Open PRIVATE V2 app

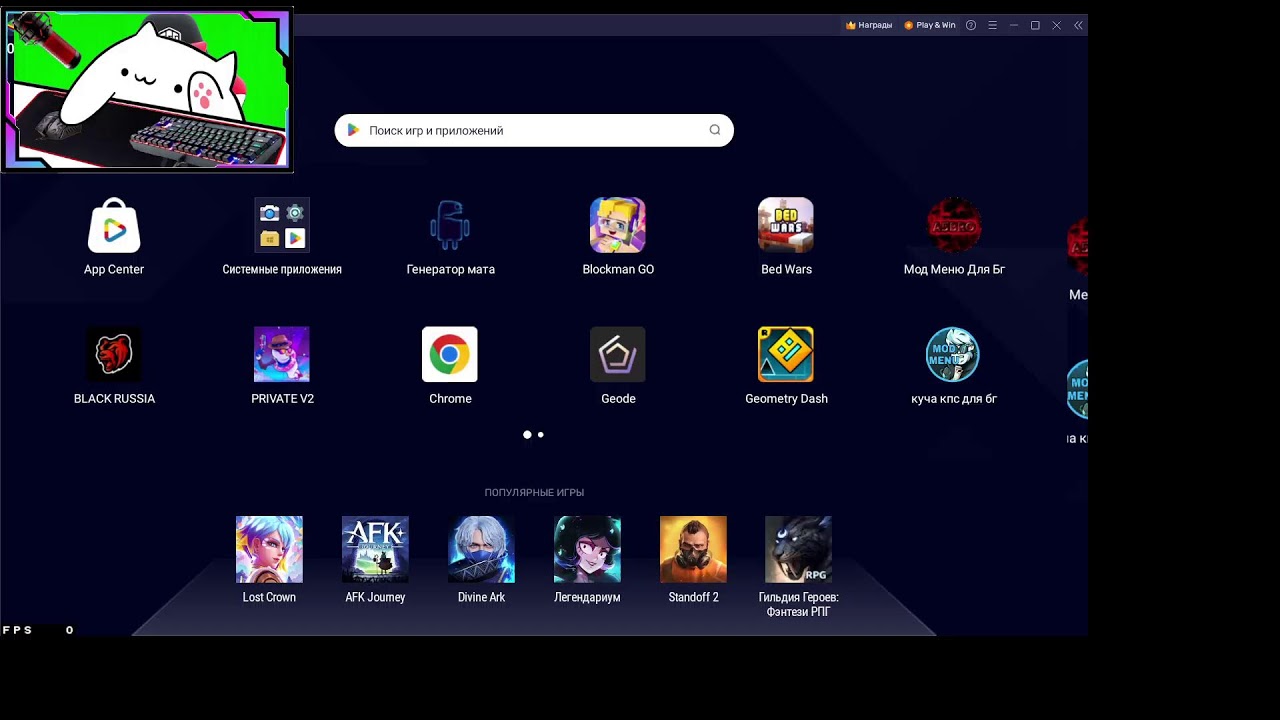coord(282,354)
